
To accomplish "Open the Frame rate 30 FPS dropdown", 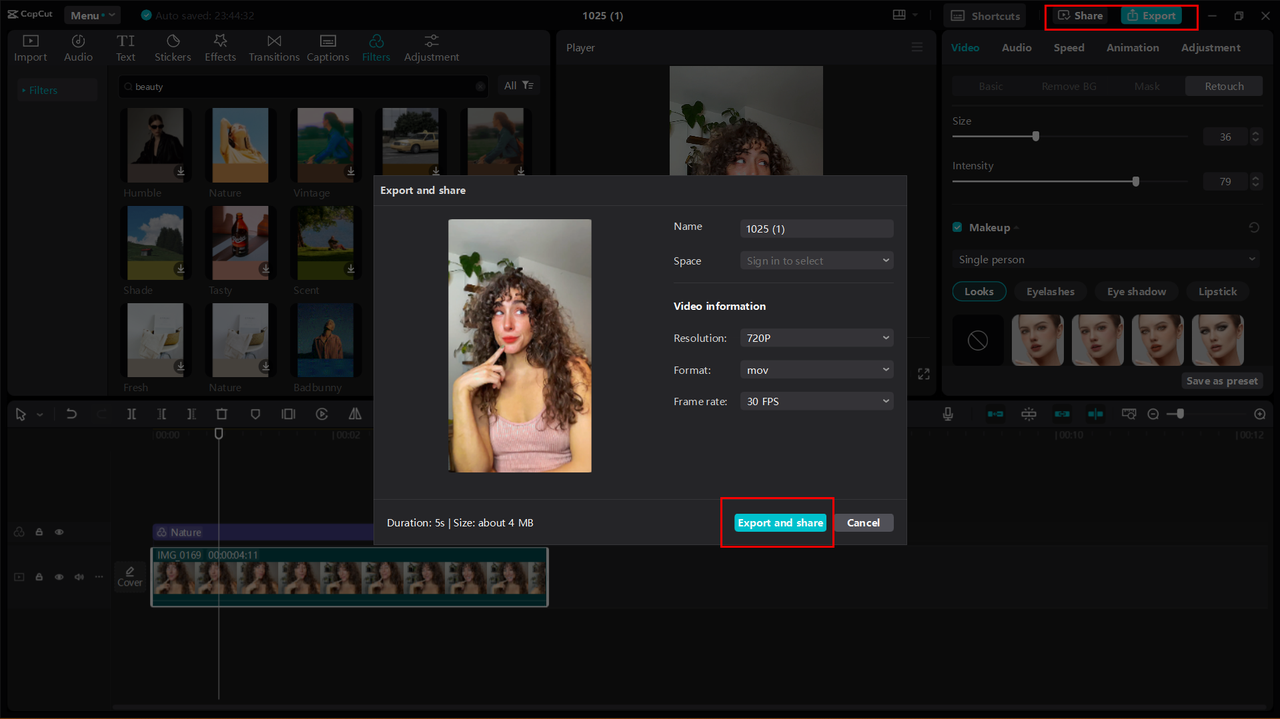I will [816, 401].
